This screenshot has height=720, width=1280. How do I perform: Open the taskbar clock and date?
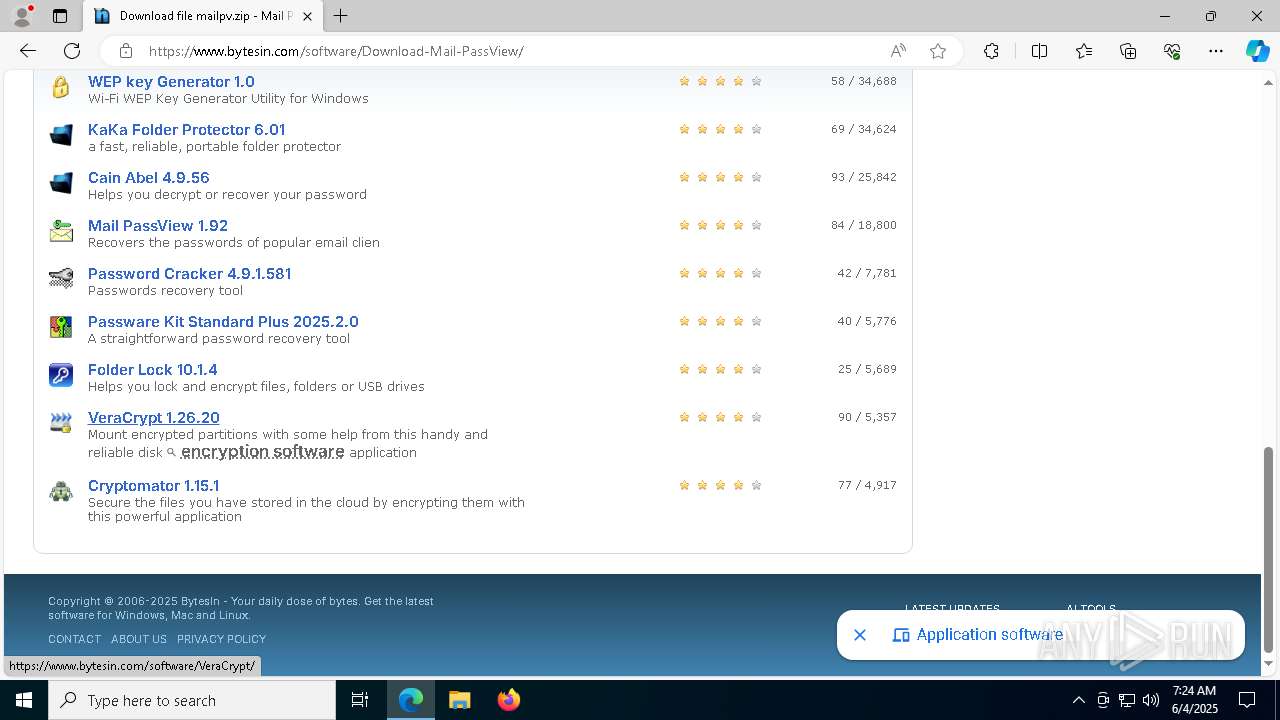(x=1194, y=700)
